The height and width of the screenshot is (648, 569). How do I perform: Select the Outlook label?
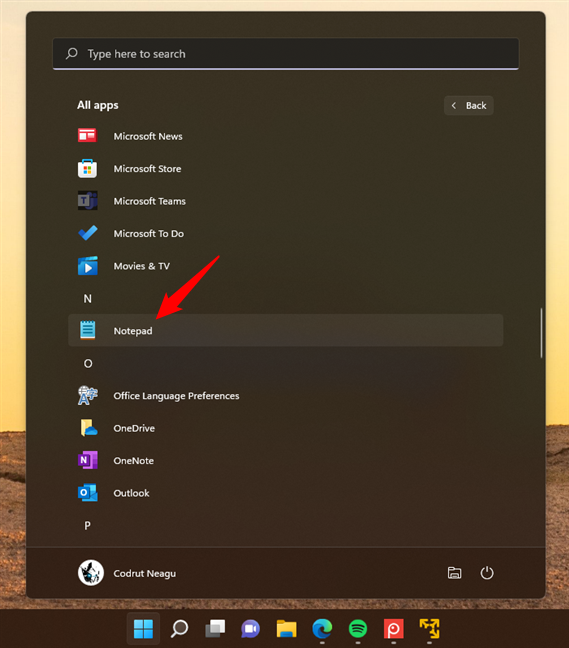click(x=131, y=493)
